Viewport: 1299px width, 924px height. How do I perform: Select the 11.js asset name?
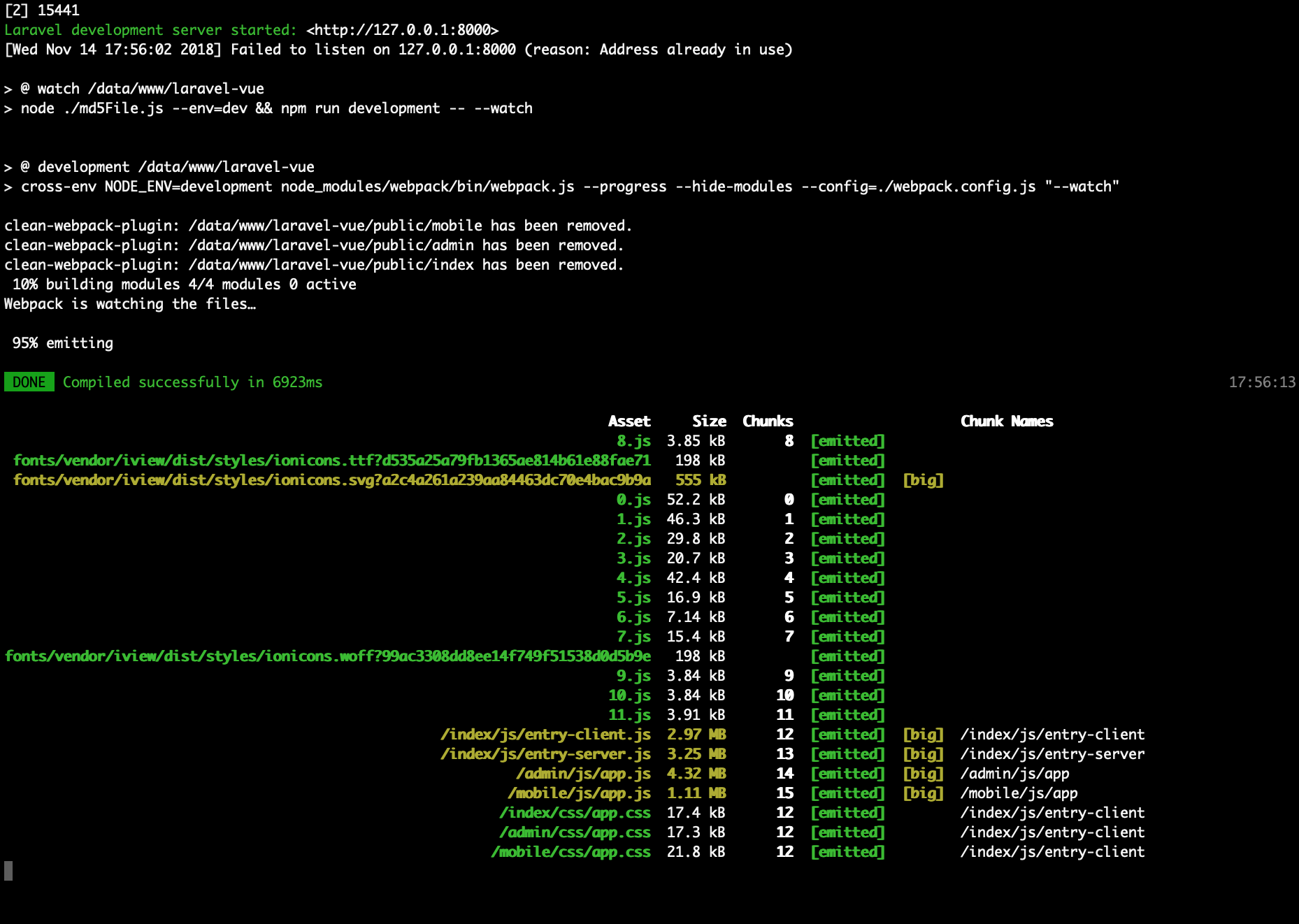pos(629,715)
